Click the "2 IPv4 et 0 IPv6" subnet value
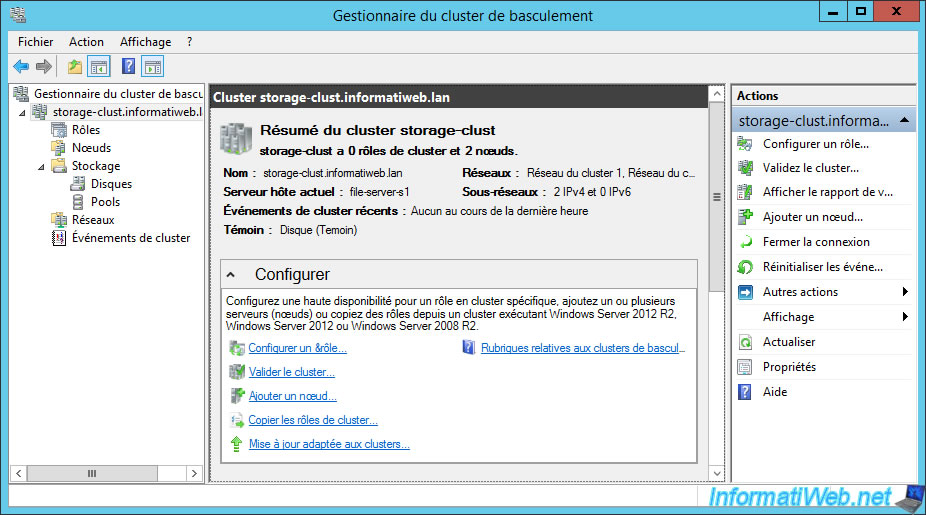The height and width of the screenshot is (515, 926). point(592,192)
